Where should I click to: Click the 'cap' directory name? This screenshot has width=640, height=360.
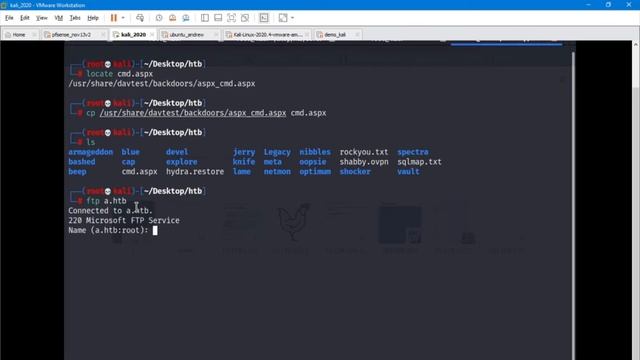(128, 162)
